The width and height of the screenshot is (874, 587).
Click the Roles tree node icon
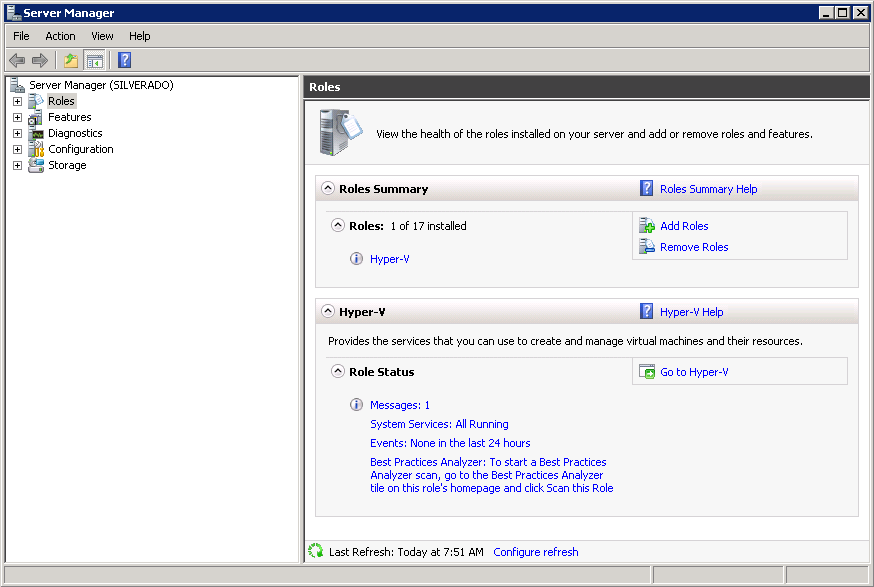point(36,101)
